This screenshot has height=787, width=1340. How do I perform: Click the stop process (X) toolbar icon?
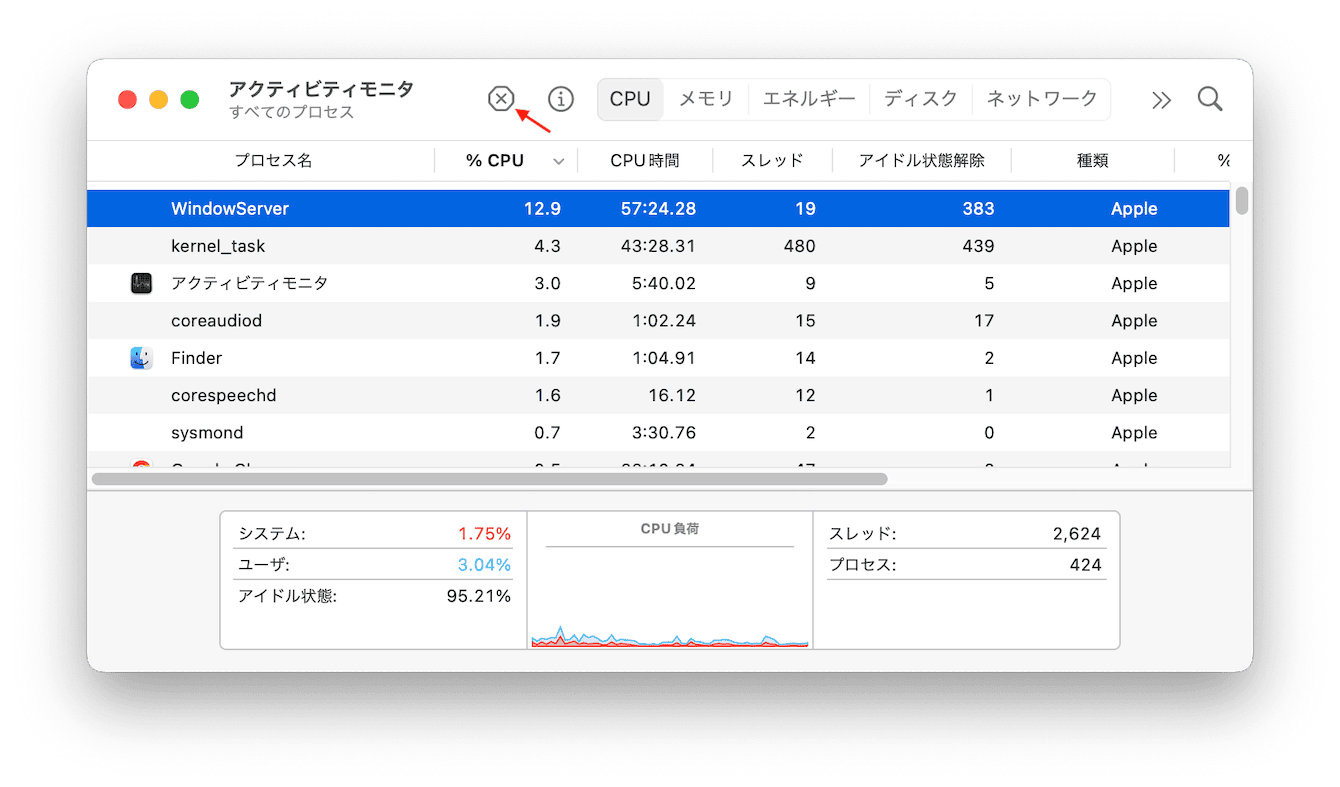point(501,99)
